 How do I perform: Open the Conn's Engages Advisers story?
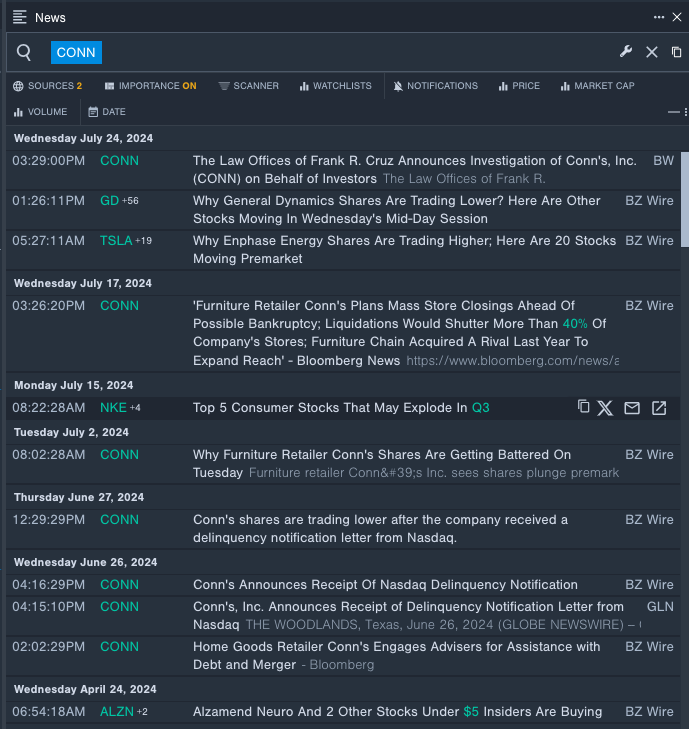pyautogui.click(x=397, y=656)
